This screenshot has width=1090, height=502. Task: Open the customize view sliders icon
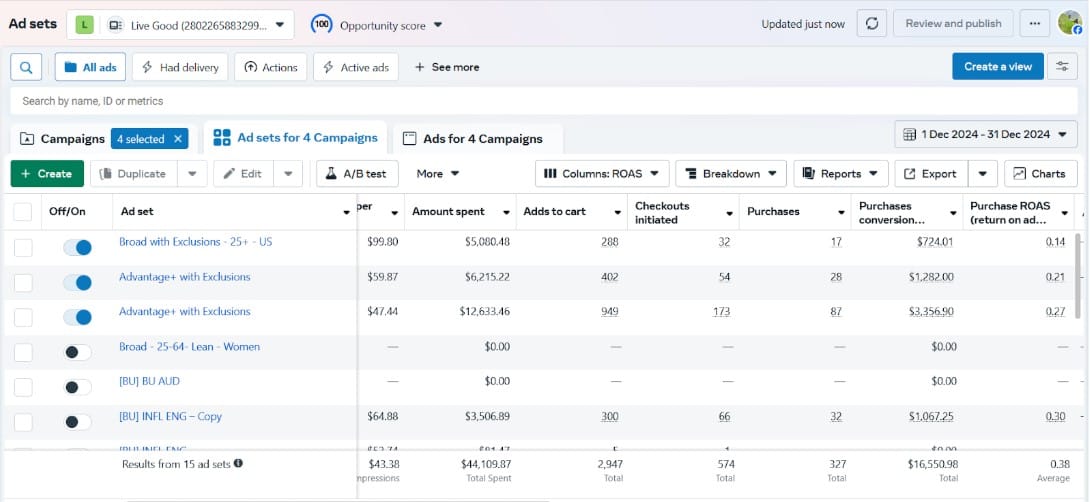click(1062, 67)
